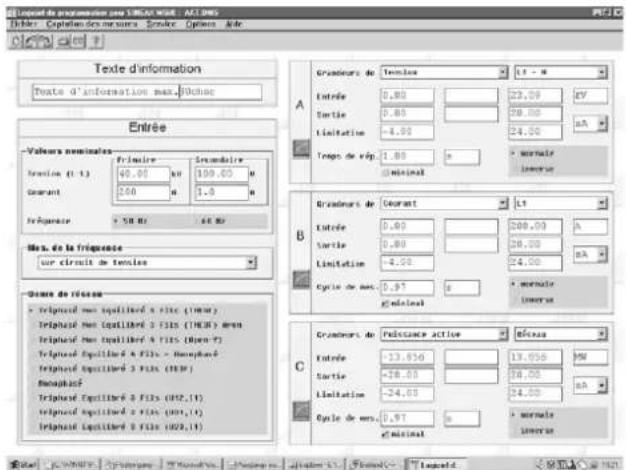Open the Service menu
Image resolution: width=626 pixels, height=470 pixels.
(161, 24)
